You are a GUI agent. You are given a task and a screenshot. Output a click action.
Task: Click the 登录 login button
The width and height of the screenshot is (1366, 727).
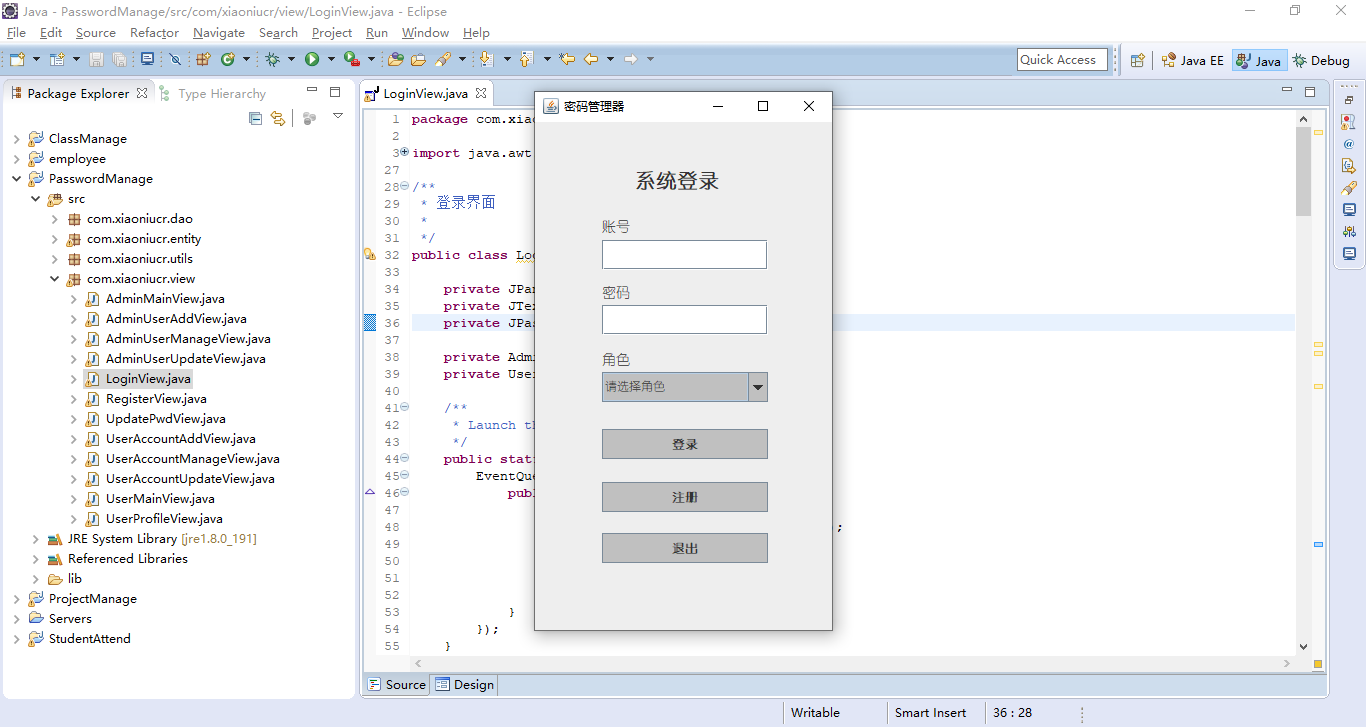(685, 444)
